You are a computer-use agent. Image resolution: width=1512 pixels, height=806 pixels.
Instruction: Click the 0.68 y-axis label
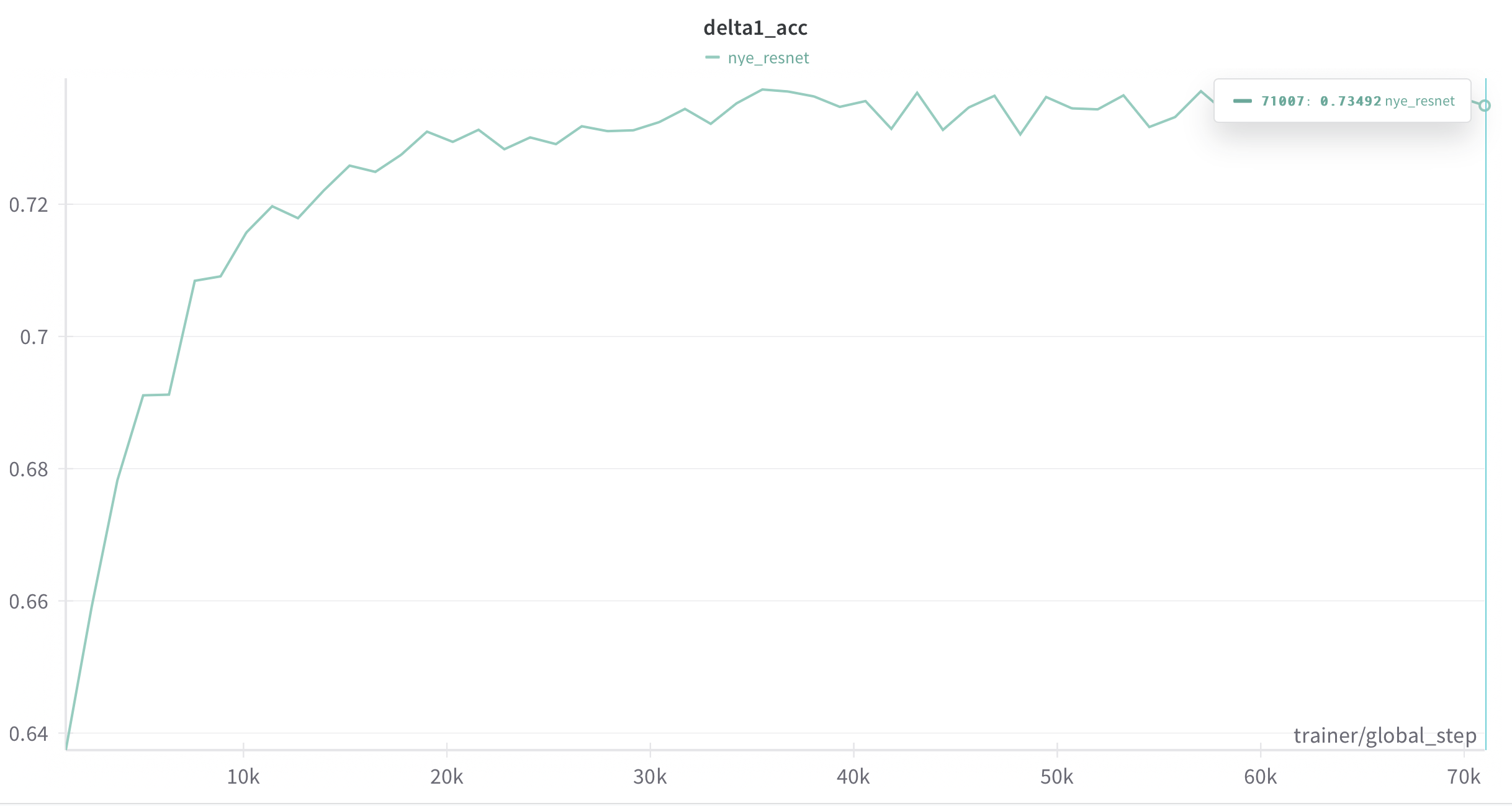(29, 469)
